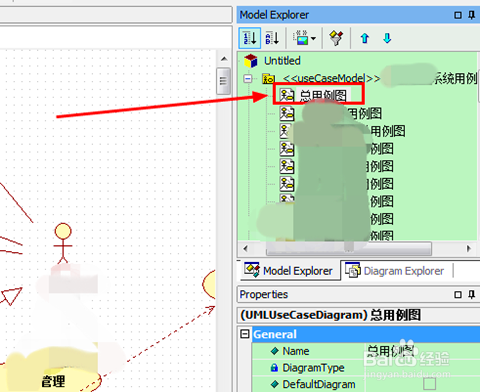Switch to the Diagram Explorer tab

(x=395, y=271)
